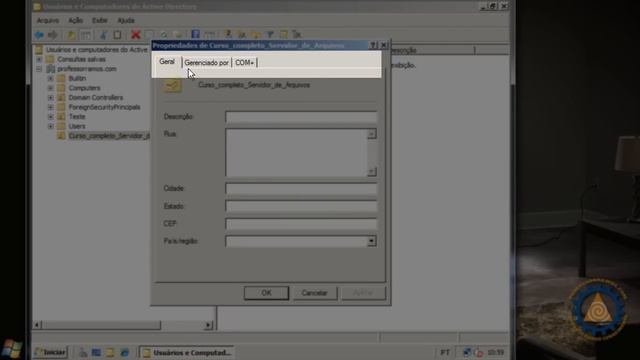Image resolution: width=640 pixels, height=360 pixels.
Task: Click the dialog's question mark help button
Action: click(373, 45)
